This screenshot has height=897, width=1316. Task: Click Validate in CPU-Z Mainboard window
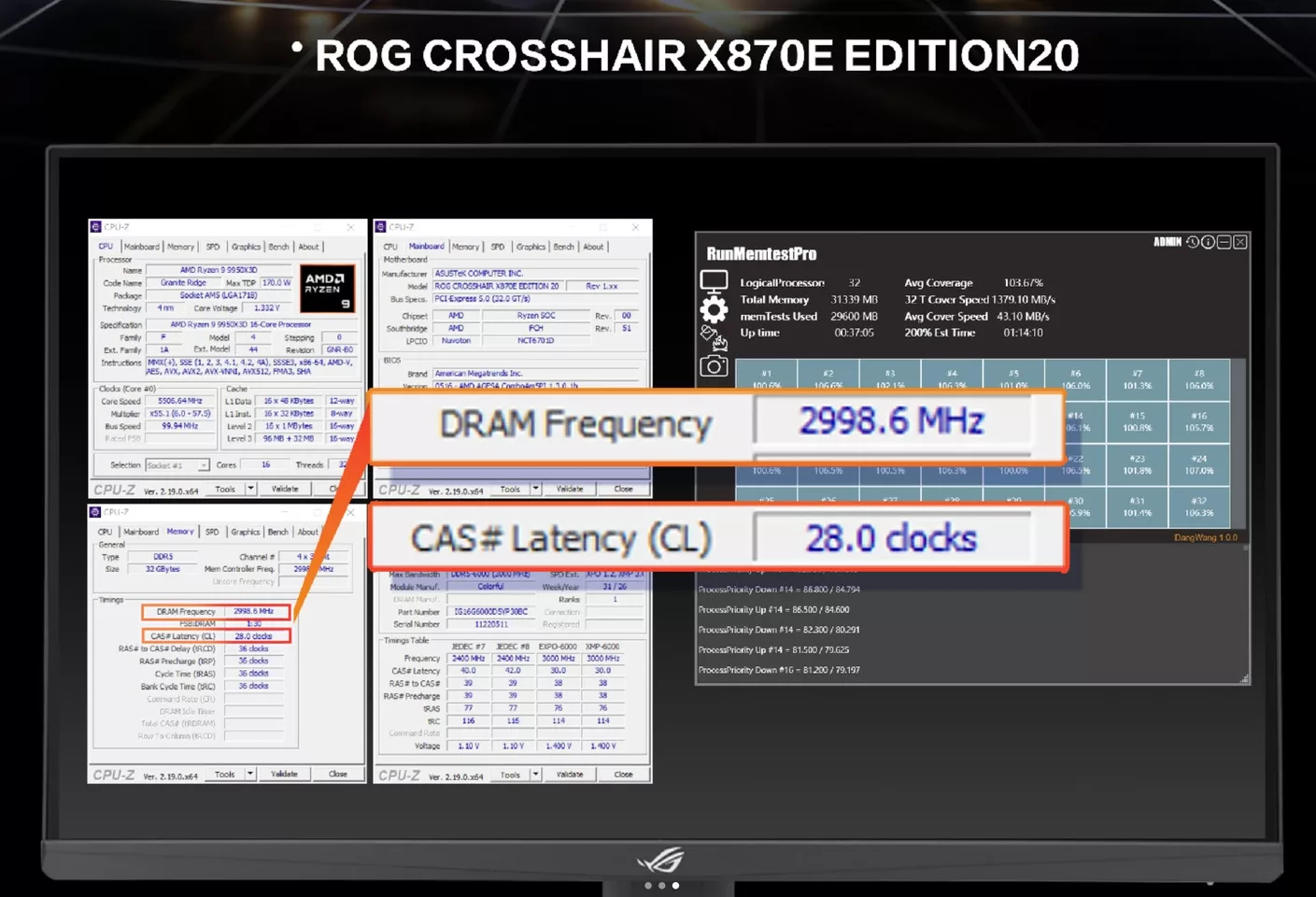tap(570, 489)
